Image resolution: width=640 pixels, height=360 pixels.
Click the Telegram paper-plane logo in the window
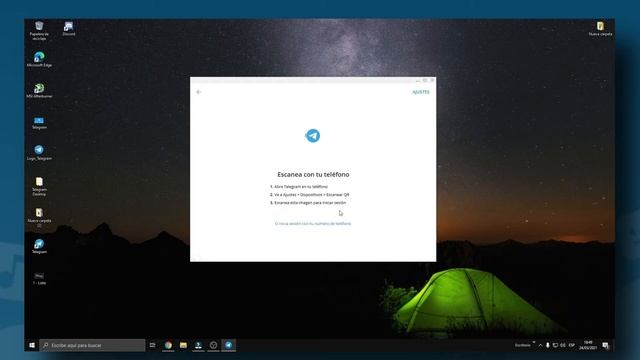click(313, 136)
